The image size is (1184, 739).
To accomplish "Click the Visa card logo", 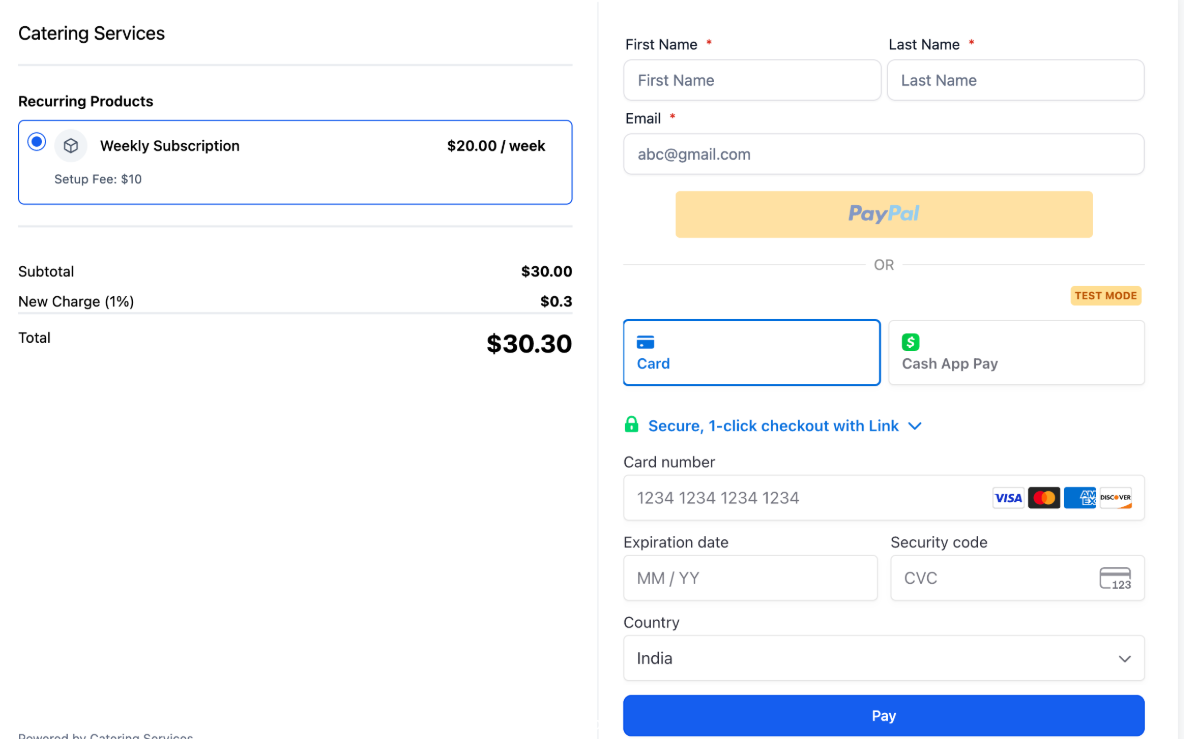I will 1008,498.
